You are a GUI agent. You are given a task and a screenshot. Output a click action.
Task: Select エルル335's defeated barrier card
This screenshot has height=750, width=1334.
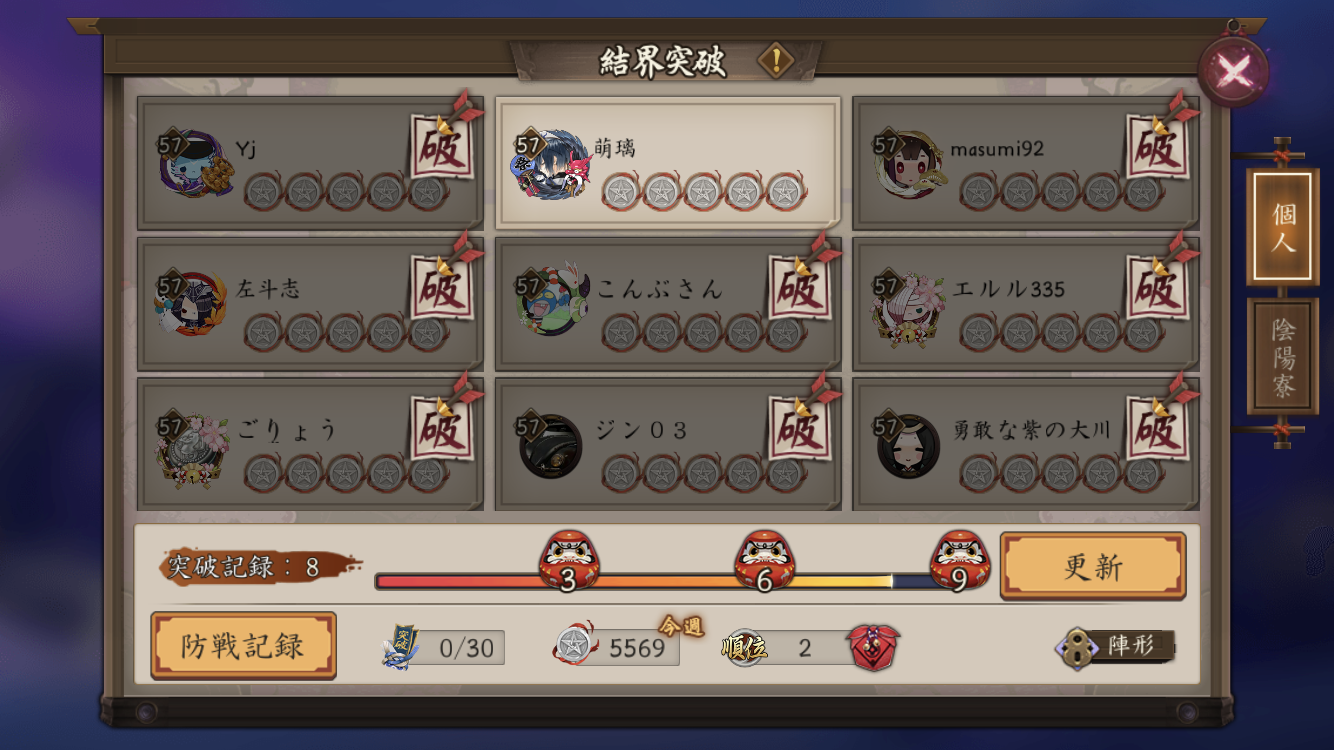click(x=1026, y=304)
